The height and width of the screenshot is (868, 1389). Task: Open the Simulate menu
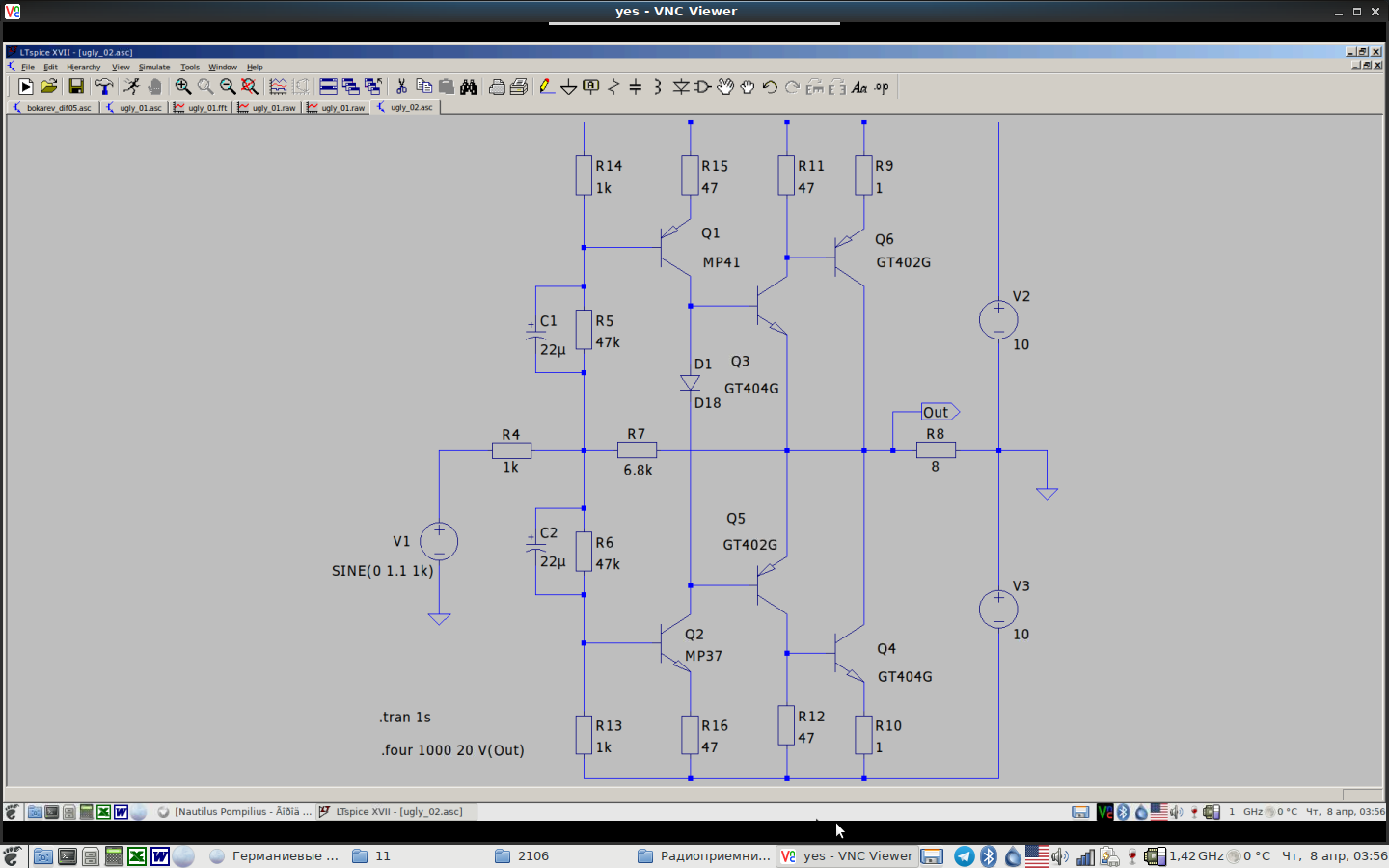(x=154, y=68)
